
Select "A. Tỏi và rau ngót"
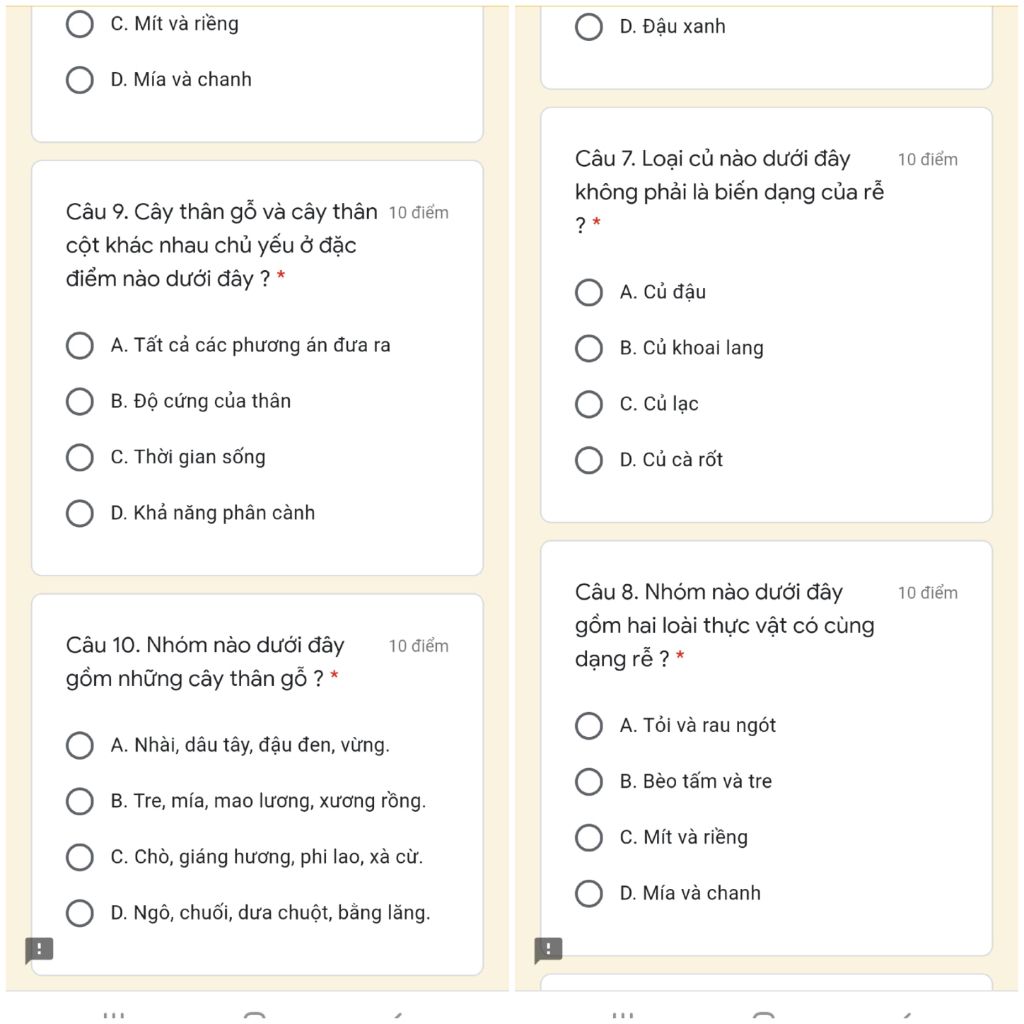590,726
